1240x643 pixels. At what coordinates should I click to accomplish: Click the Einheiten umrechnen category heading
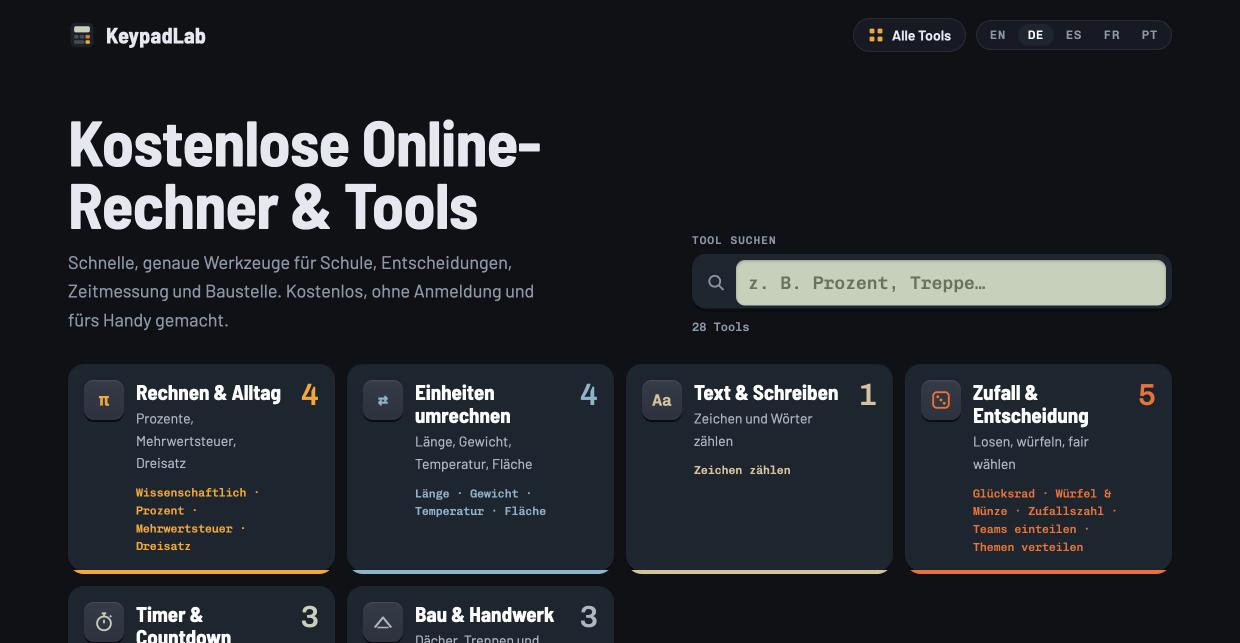(463, 404)
